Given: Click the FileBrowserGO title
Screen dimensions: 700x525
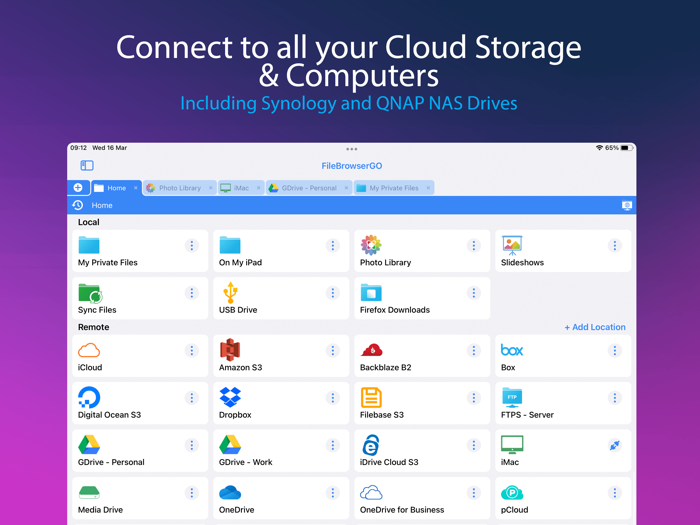Looking at the screenshot, I should click(352, 166).
